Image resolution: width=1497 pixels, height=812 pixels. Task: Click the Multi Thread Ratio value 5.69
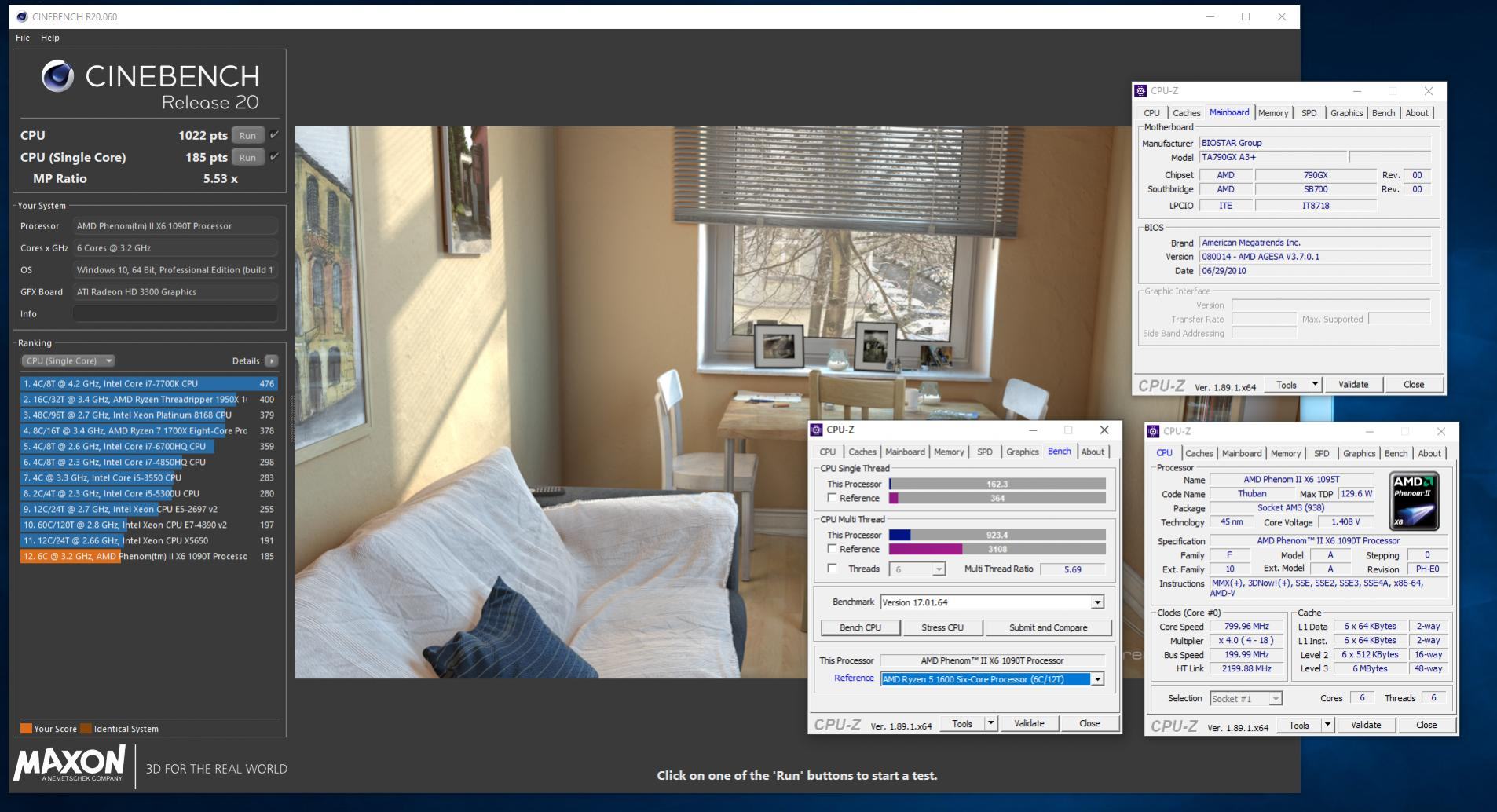tap(1072, 569)
